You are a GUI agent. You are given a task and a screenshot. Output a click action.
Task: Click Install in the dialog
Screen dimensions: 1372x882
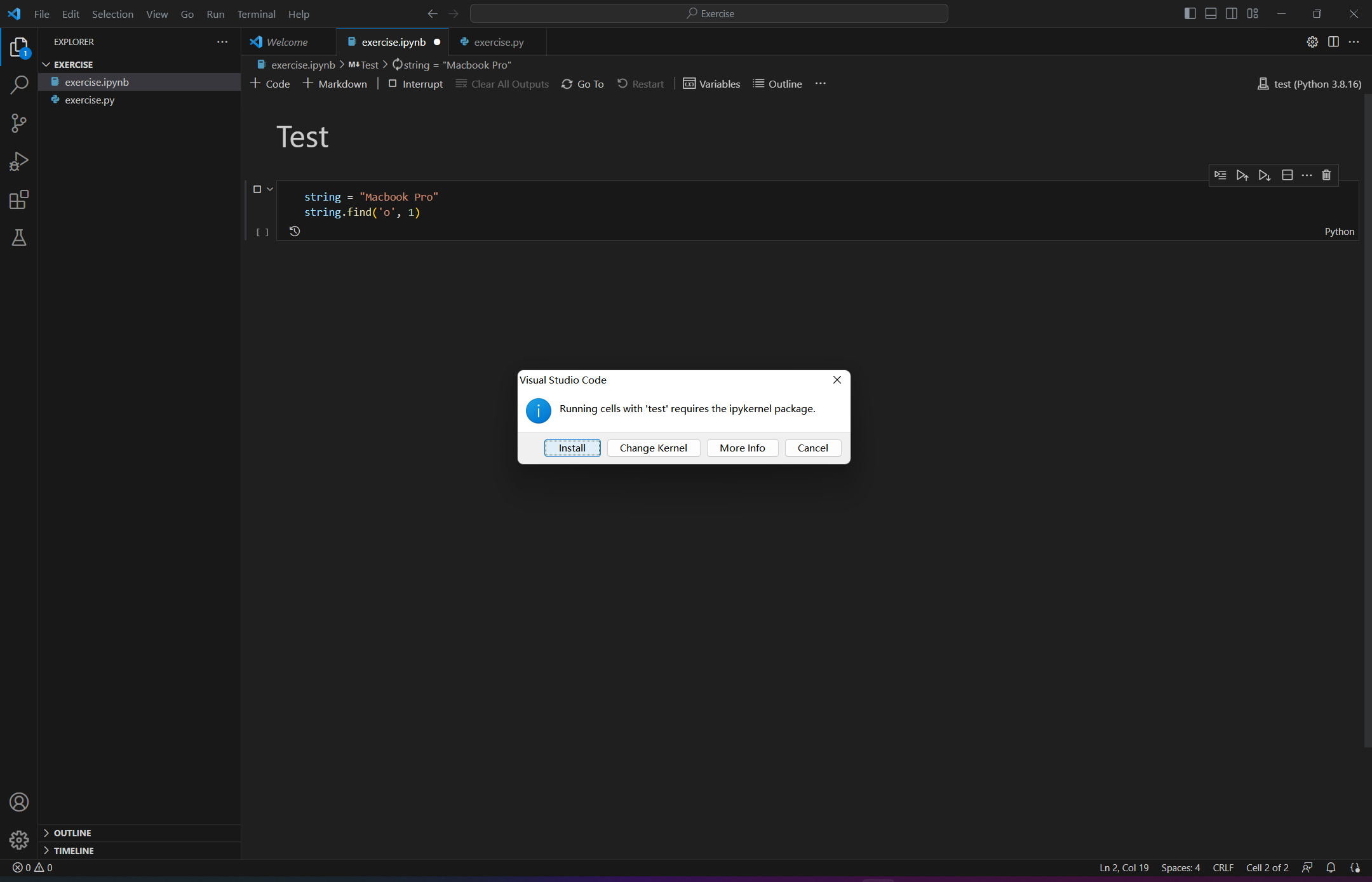coord(572,448)
